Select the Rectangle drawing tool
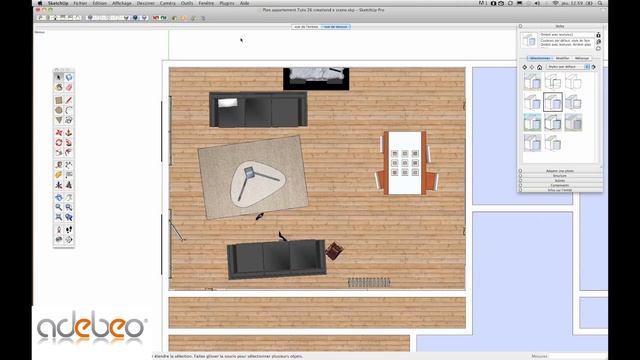The image size is (640, 360). [59, 100]
